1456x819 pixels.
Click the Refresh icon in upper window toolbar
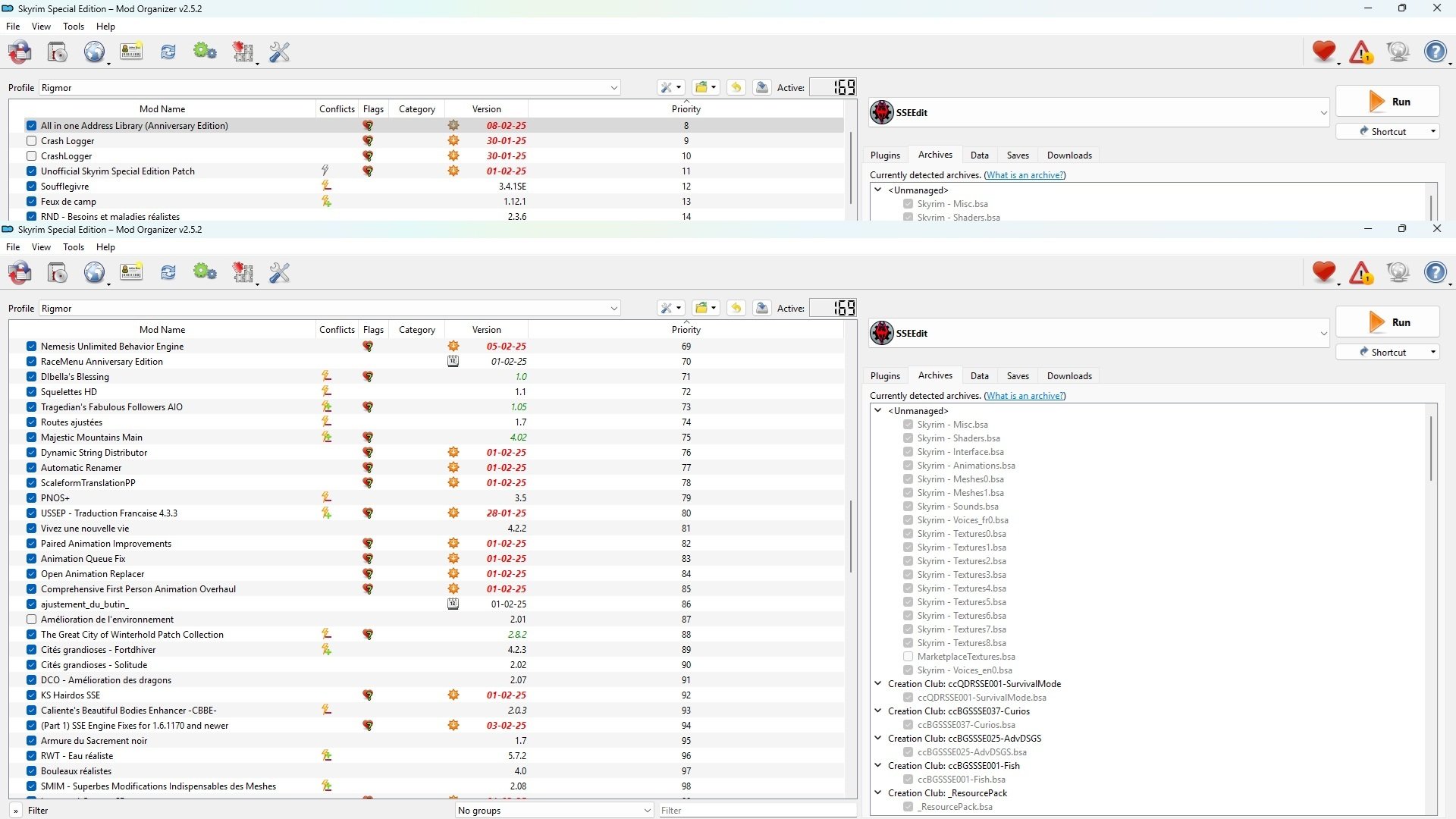tap(168, 52)
